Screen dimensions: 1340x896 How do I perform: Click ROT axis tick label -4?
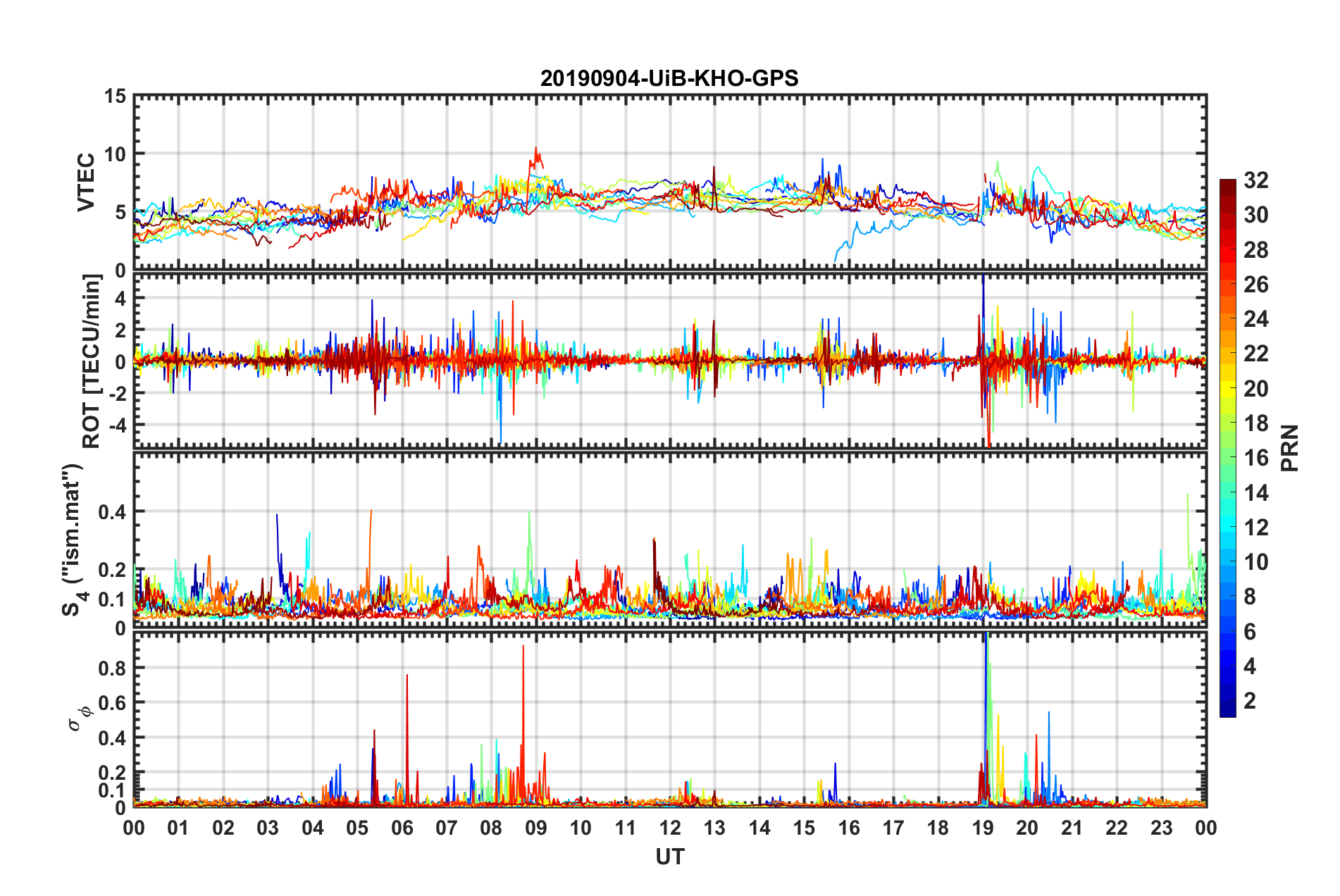[x=117, y=425]
